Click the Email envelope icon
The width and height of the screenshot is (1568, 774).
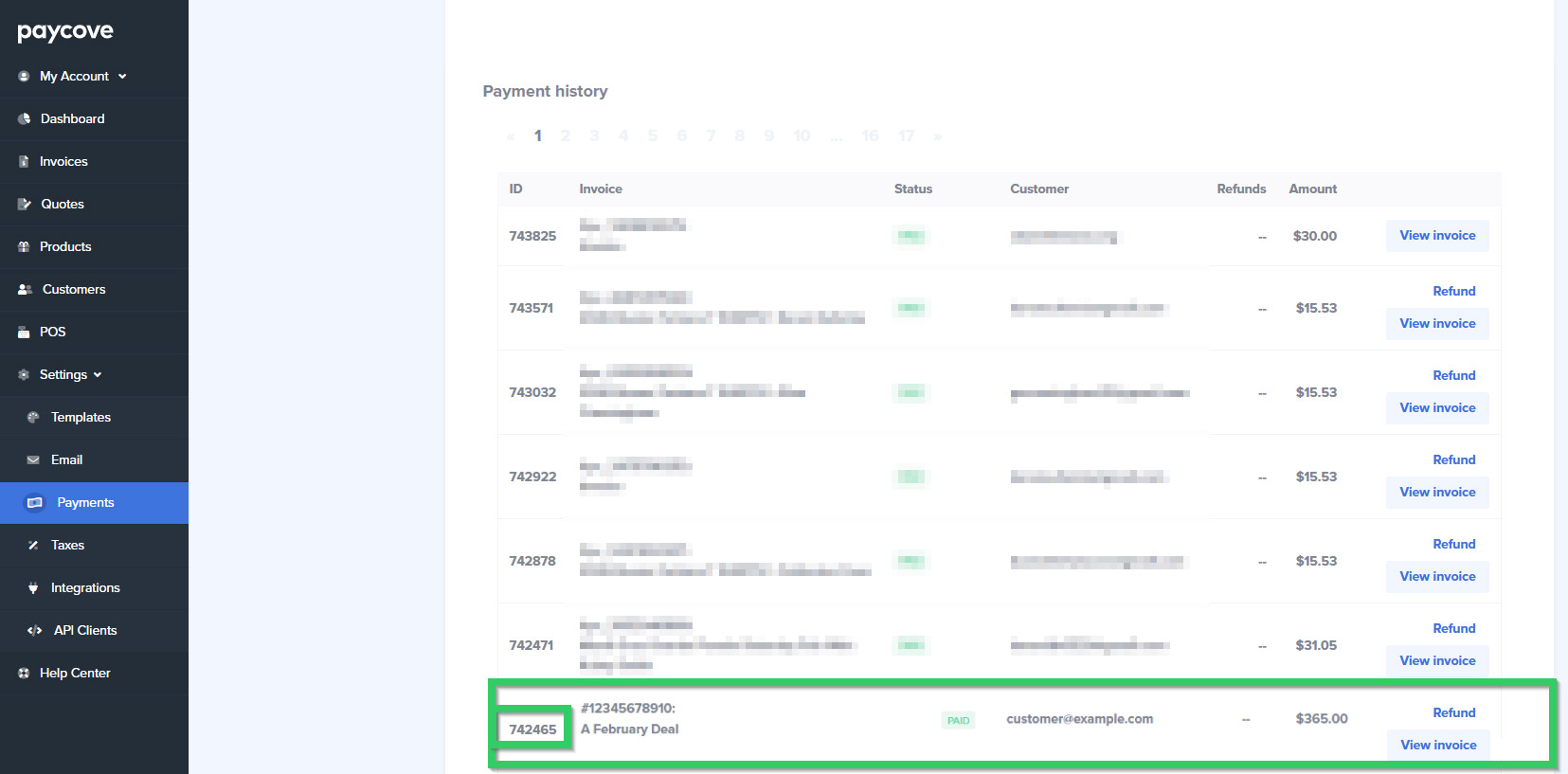[x=33, y=460]
